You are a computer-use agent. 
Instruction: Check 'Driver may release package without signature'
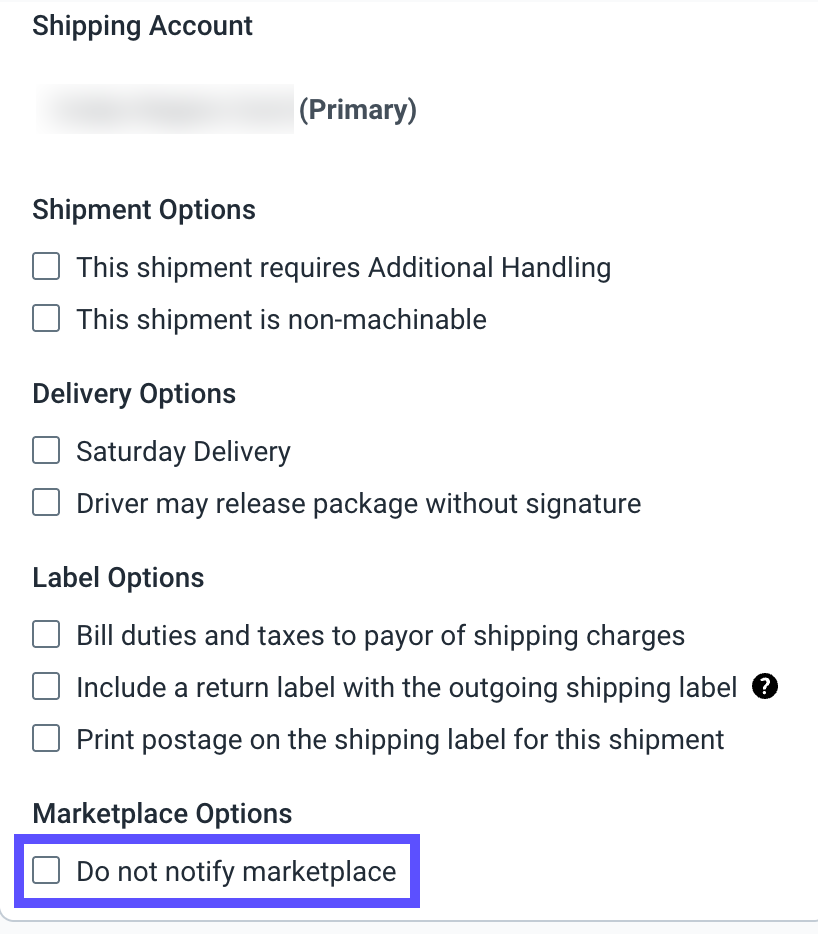[x=46, y=502]
